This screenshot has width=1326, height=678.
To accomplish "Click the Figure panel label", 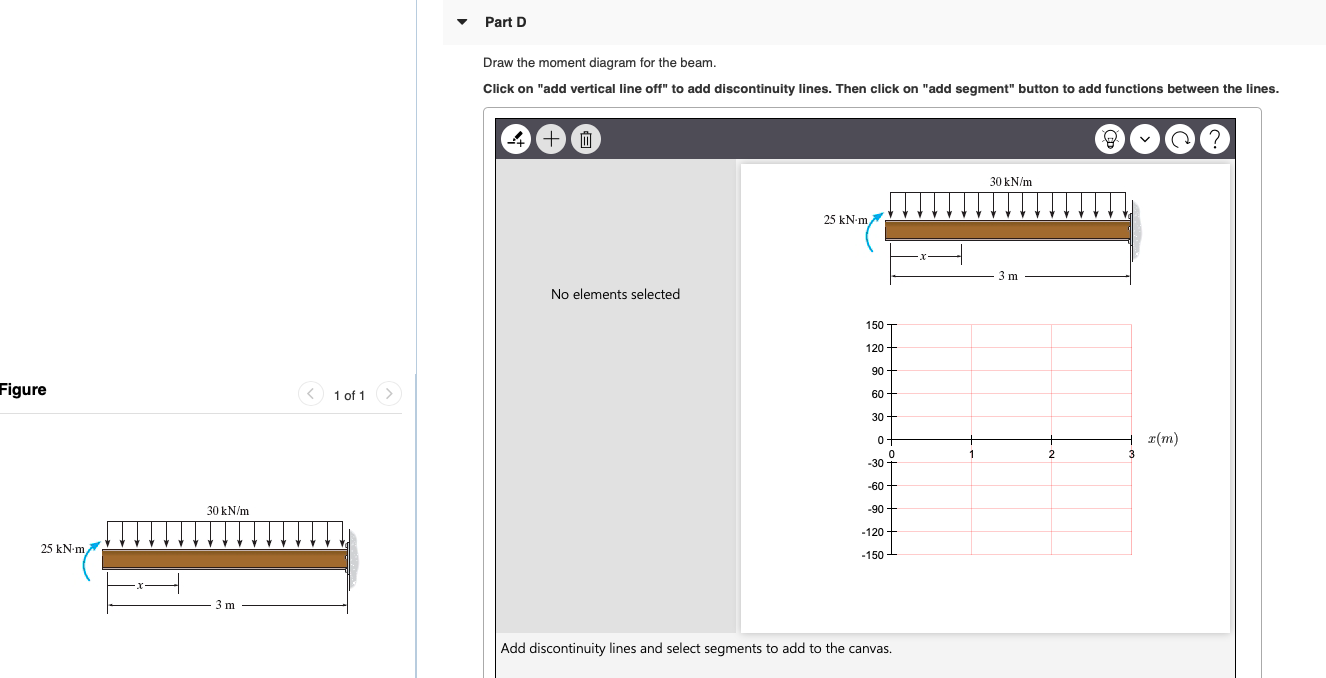I will [22, 389].
